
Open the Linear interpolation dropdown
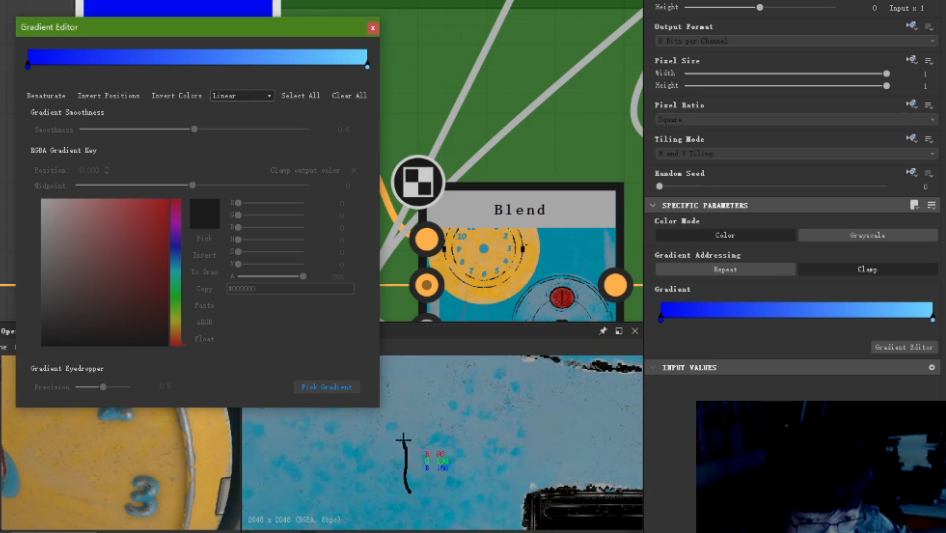click(x=242, y=95)
